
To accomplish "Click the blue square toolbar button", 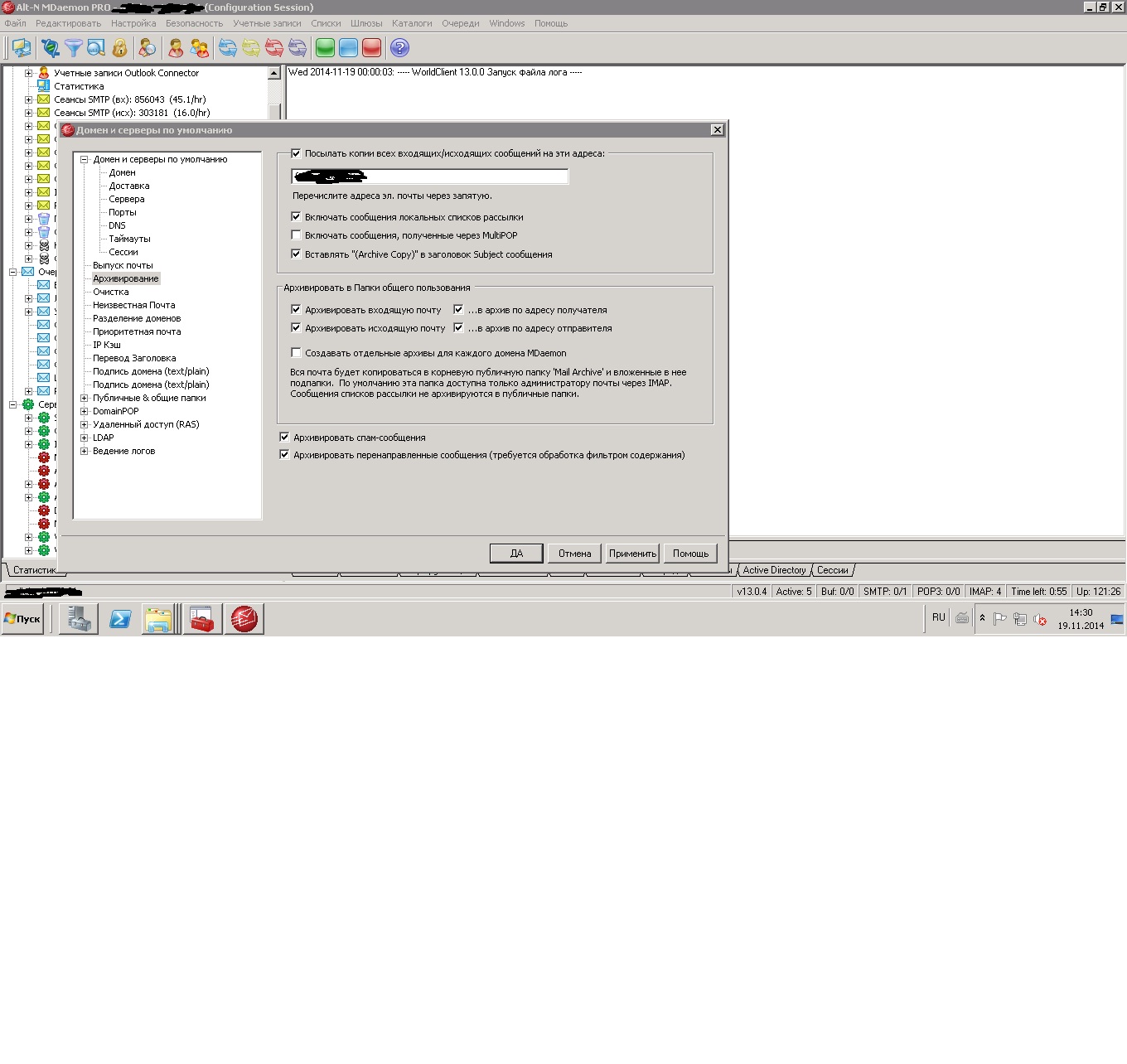I will point(348,48).
